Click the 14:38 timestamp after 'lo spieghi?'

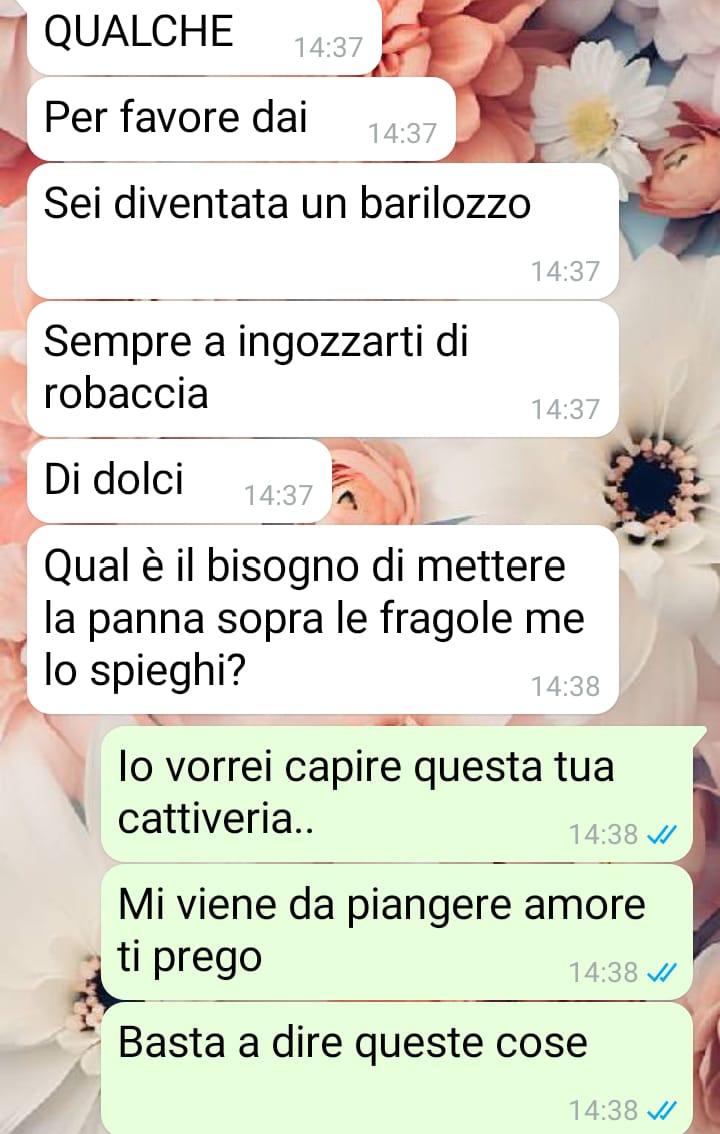coord(565,687)
